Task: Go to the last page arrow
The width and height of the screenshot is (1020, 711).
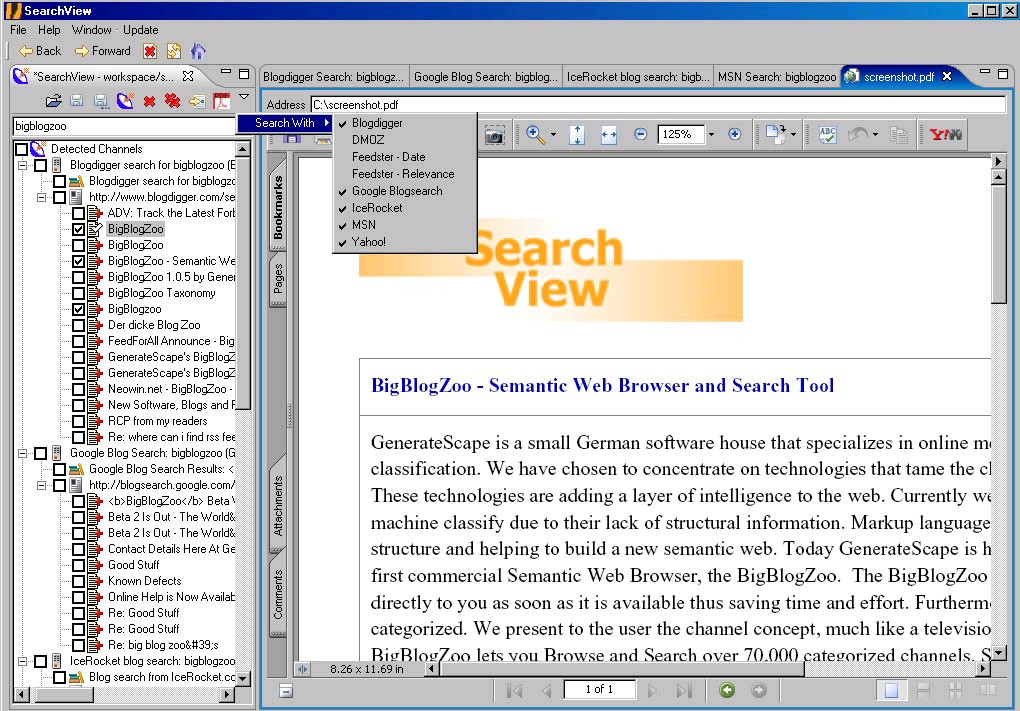Action: 684,690
